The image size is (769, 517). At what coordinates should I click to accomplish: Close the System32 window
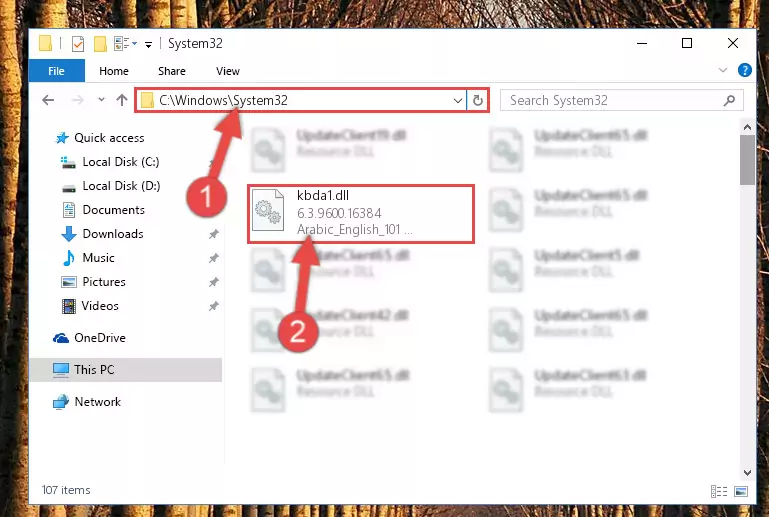tap(733, 44)
